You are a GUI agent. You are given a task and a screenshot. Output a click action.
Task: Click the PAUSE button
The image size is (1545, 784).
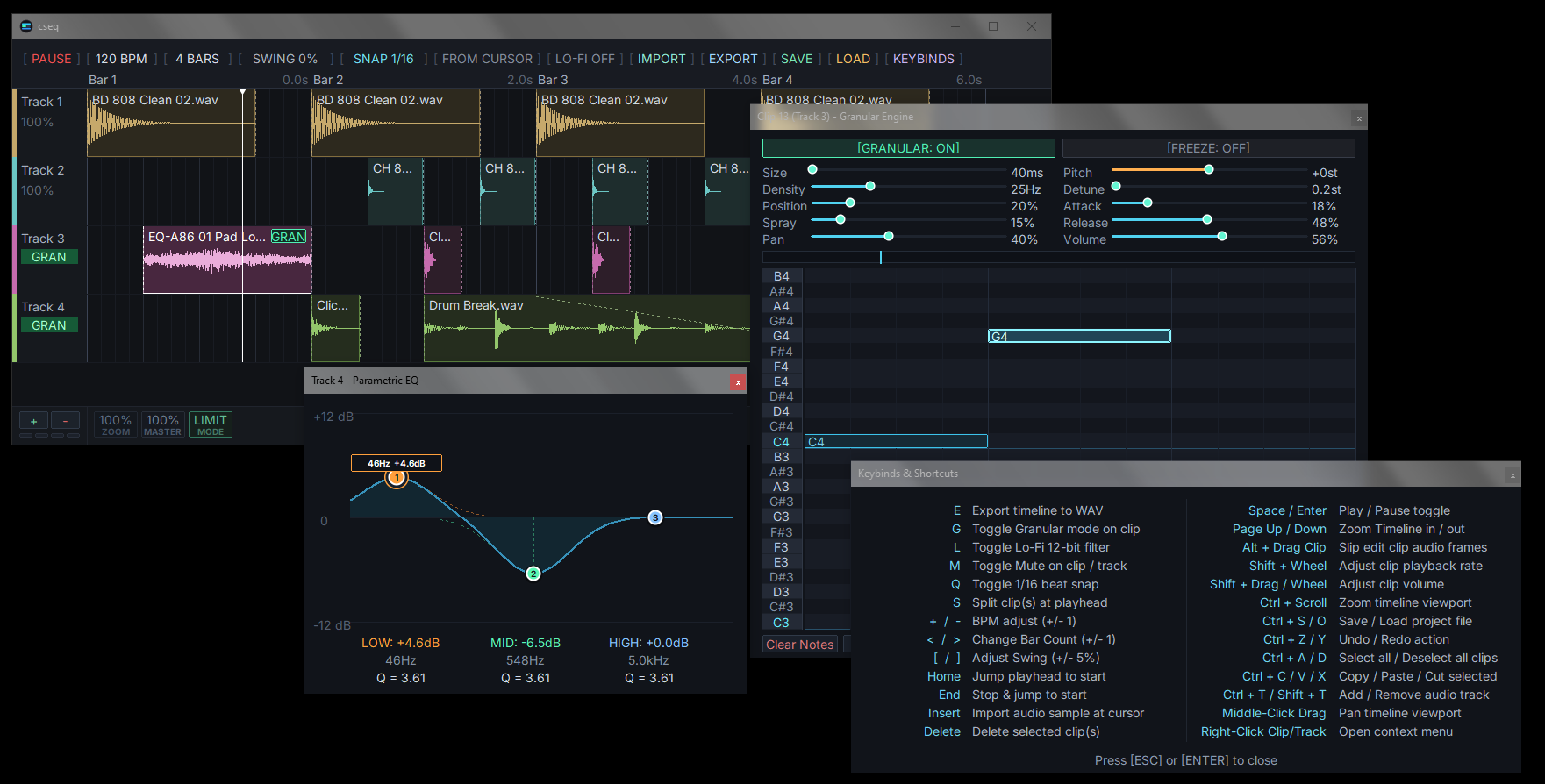point(52,59)
